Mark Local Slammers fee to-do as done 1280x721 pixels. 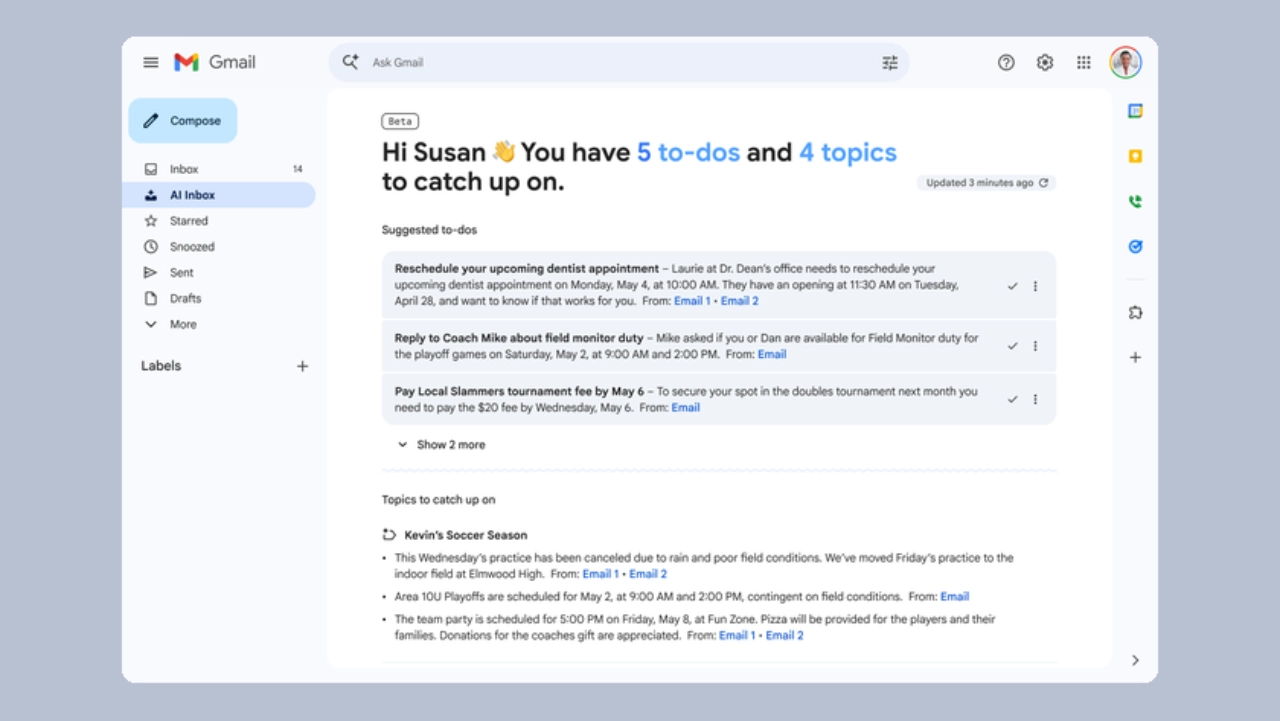click(x=1012, y=399)
